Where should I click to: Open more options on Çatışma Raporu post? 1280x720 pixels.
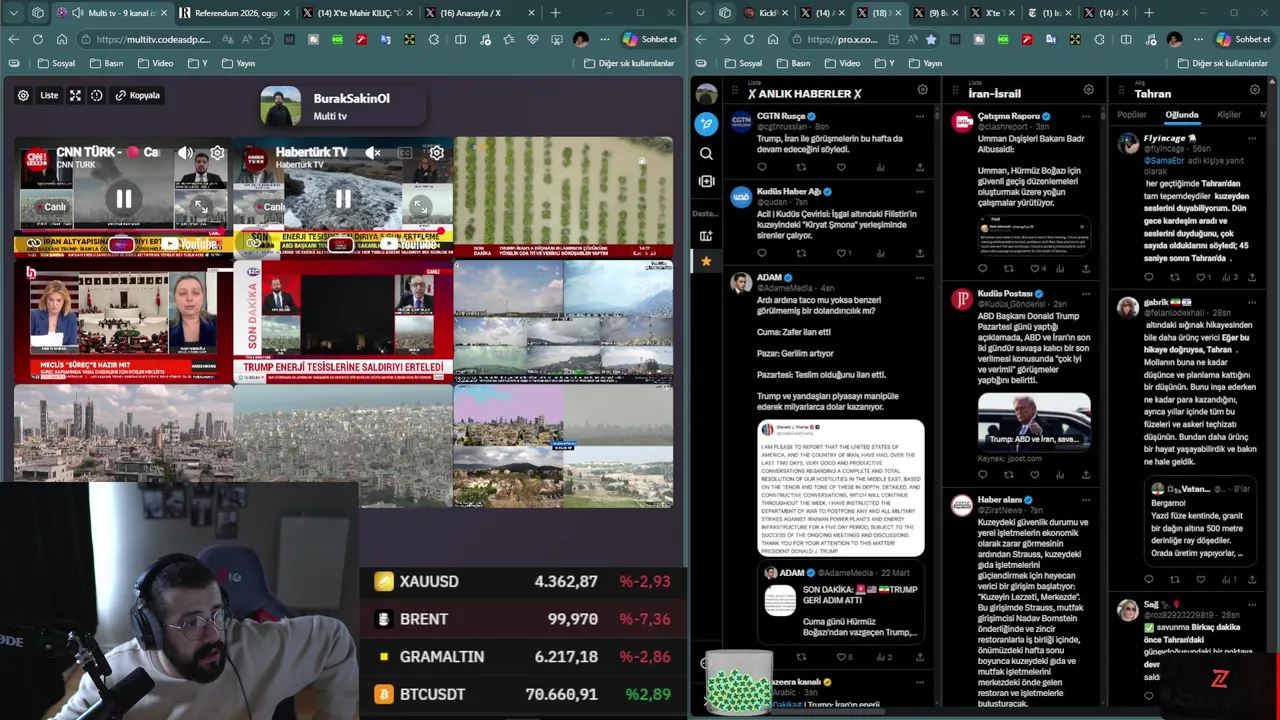tap(1085, 117)
